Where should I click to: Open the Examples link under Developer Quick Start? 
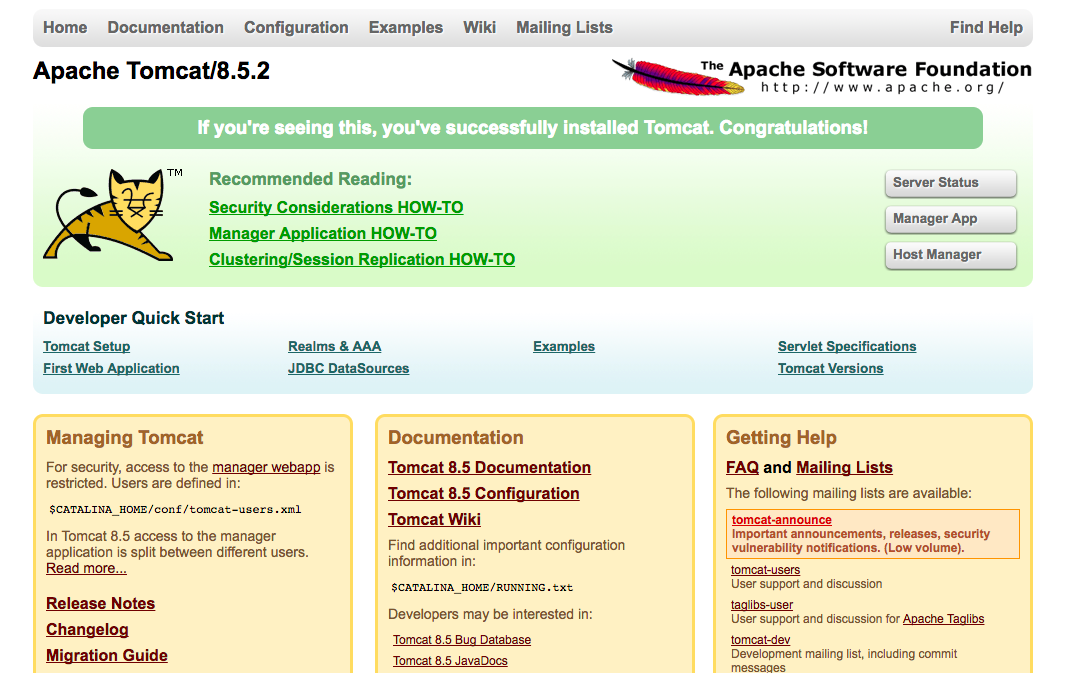564,346
